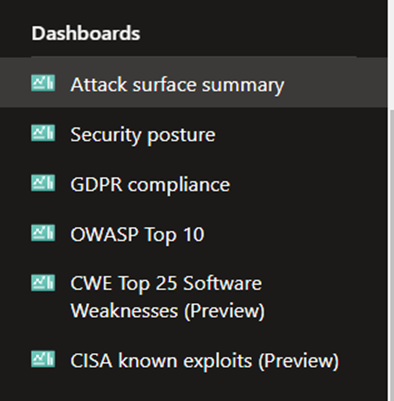
Task: Click the scrollbar track above the thumb
Action: (x=391, y=53)
